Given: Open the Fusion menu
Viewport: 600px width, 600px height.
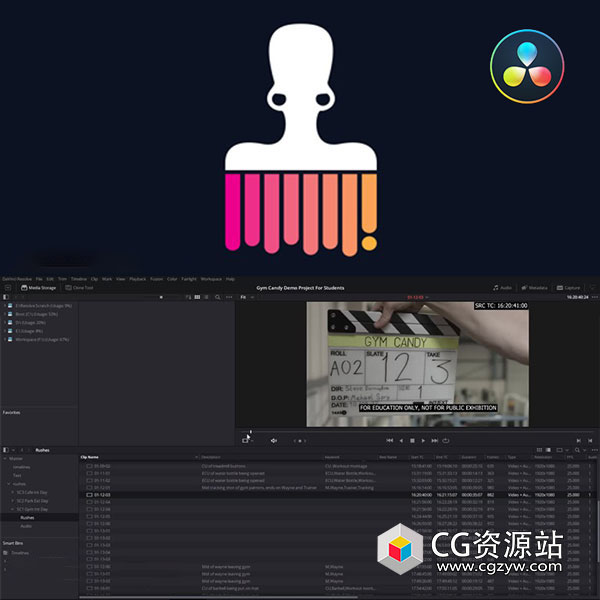Looking at the screenshot, I should 155,279.
